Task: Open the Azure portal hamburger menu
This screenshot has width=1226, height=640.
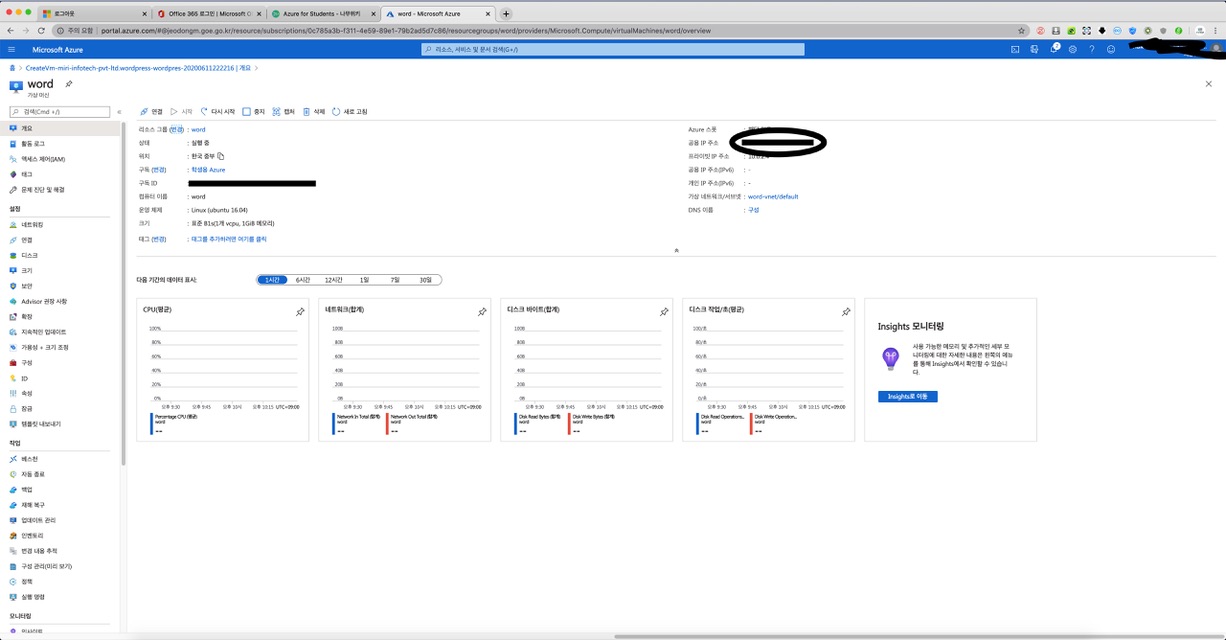Action: pyautogui.click(x=12, y=49)
